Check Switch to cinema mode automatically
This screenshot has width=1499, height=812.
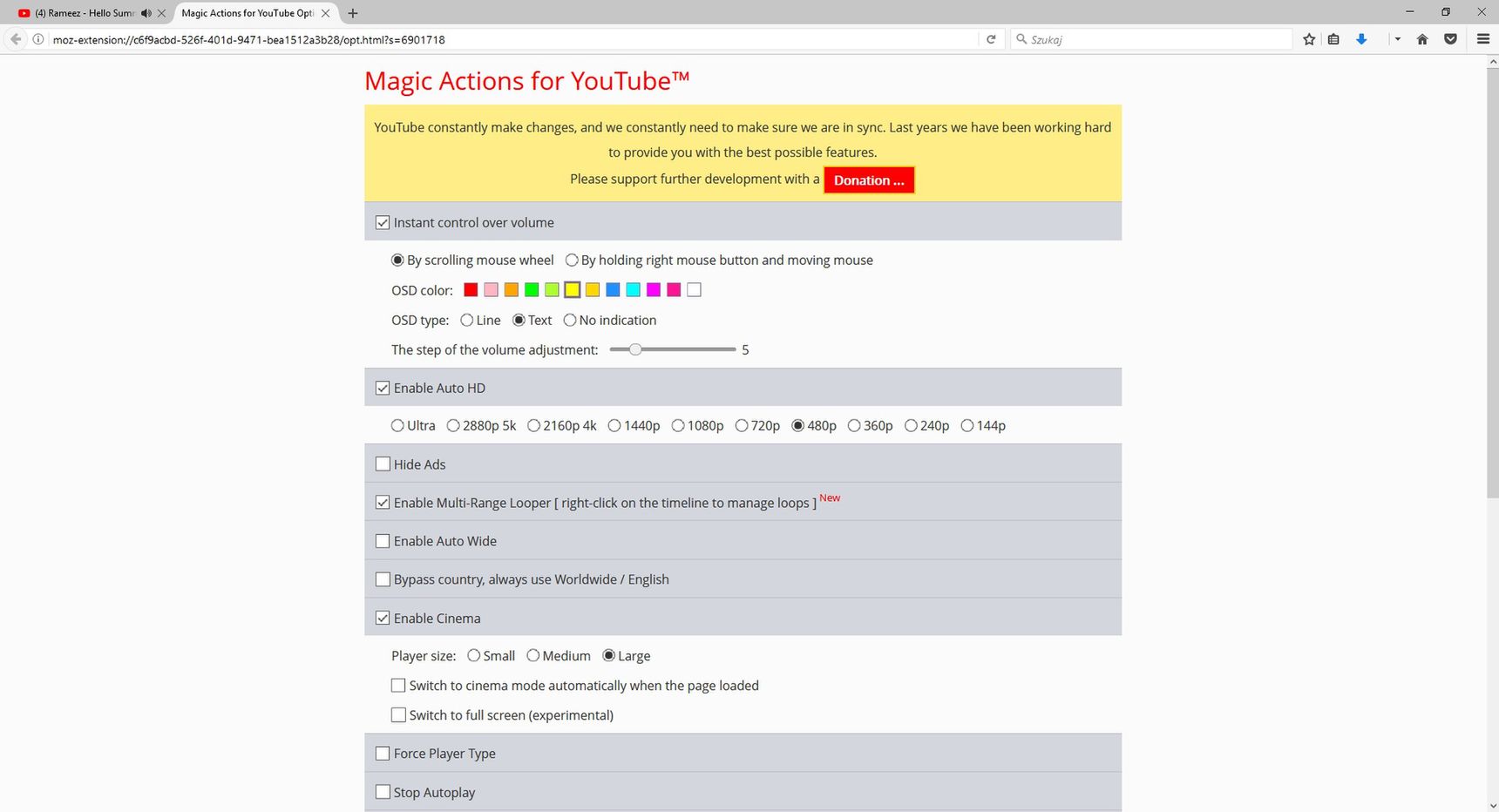(x=398, y=686)
